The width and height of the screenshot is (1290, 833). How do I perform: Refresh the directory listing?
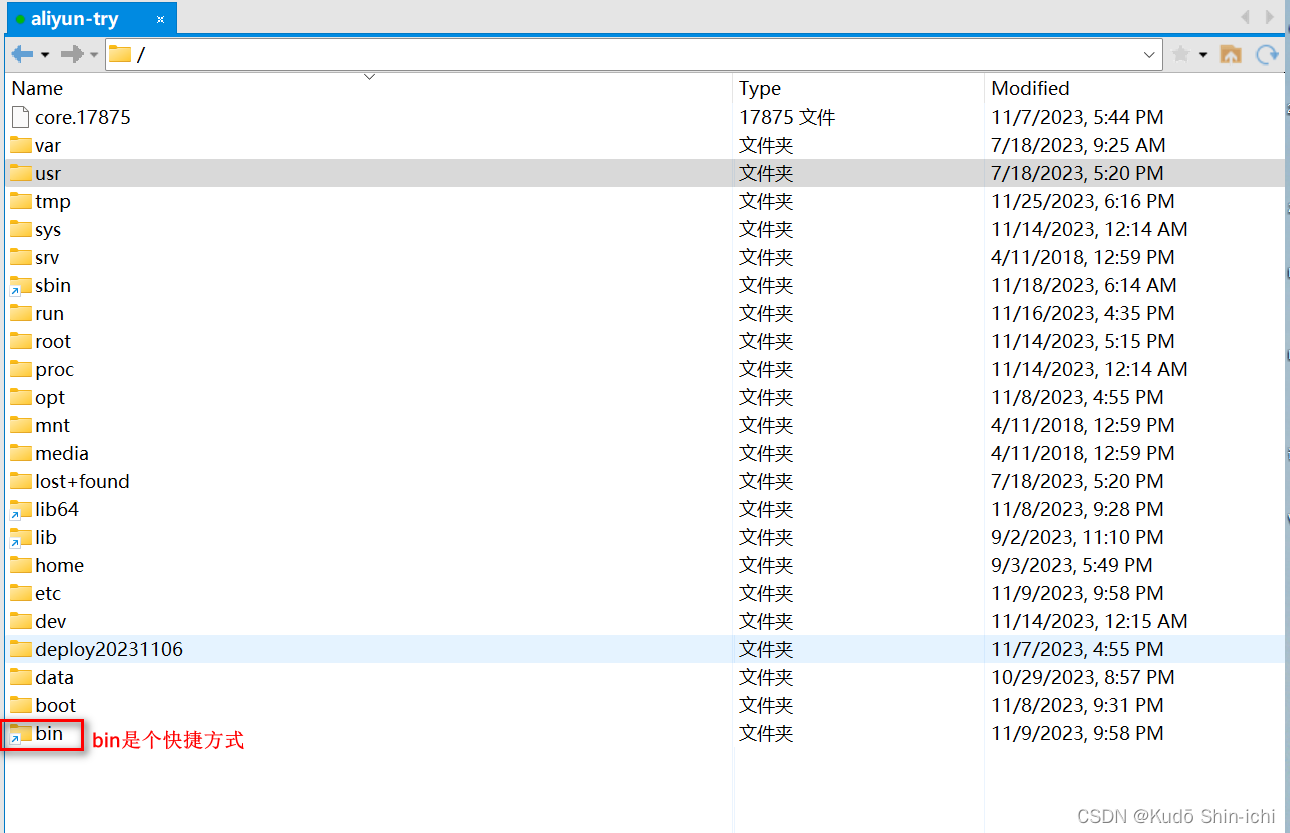1268,54
